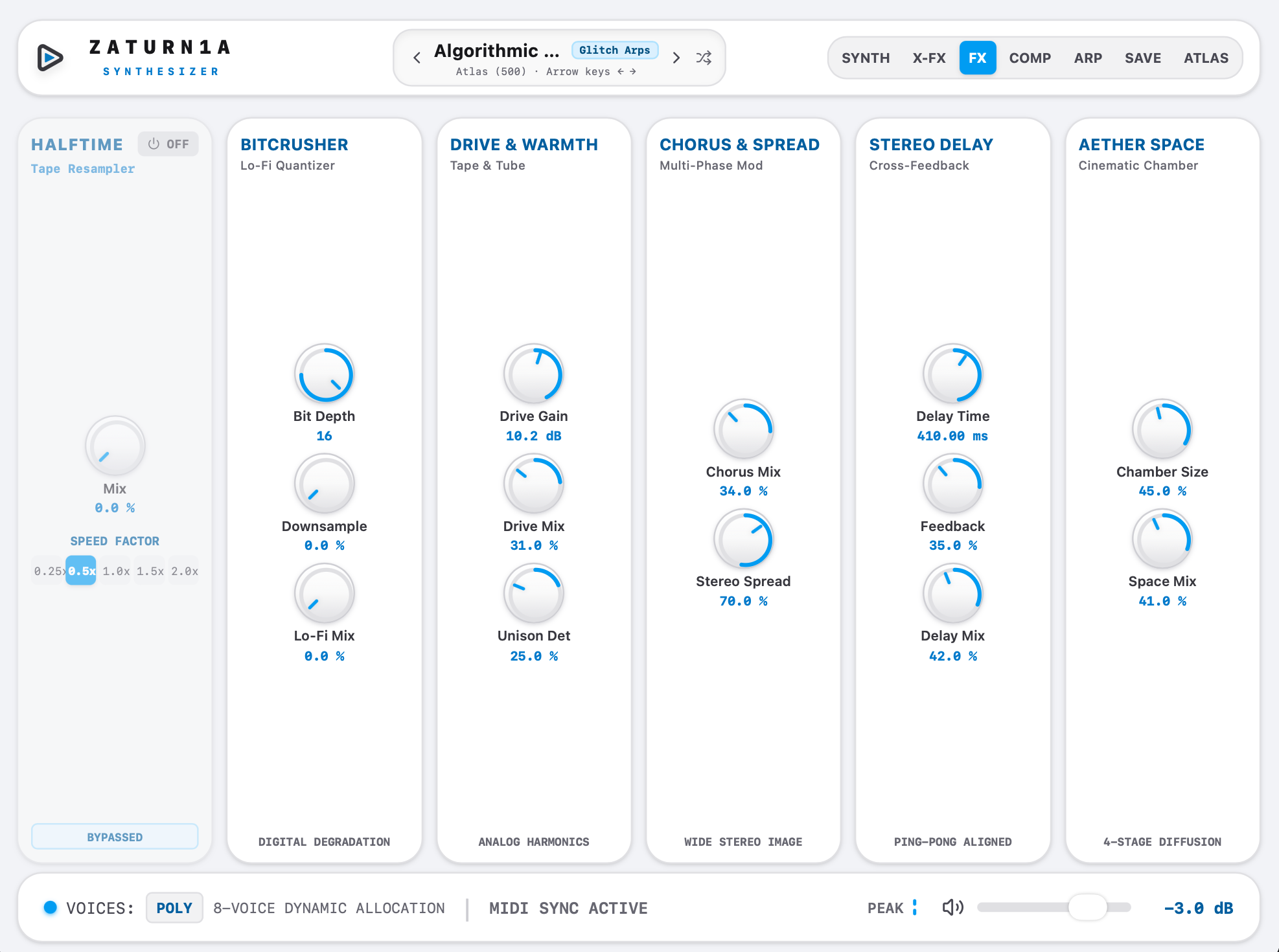The image size is (1279, 952).
Task: Click the SAVE button in the header
Action: coord(1142,58)
